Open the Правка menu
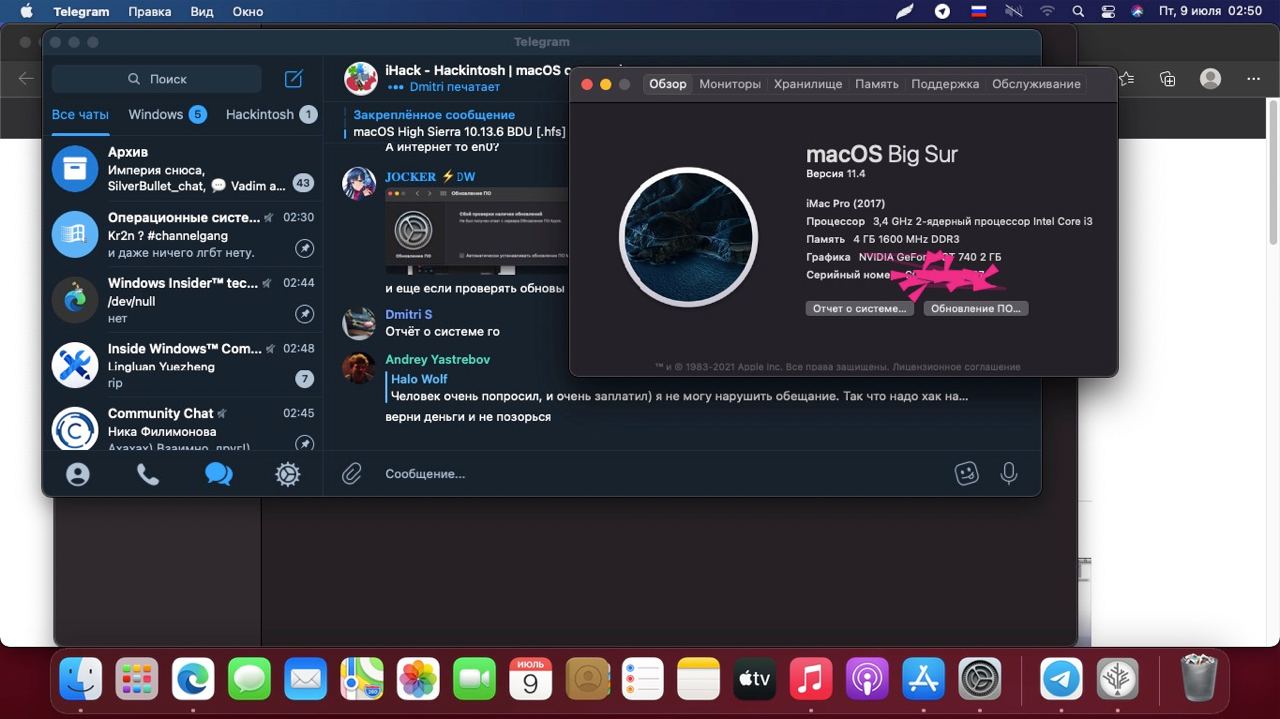 (150, 11)
